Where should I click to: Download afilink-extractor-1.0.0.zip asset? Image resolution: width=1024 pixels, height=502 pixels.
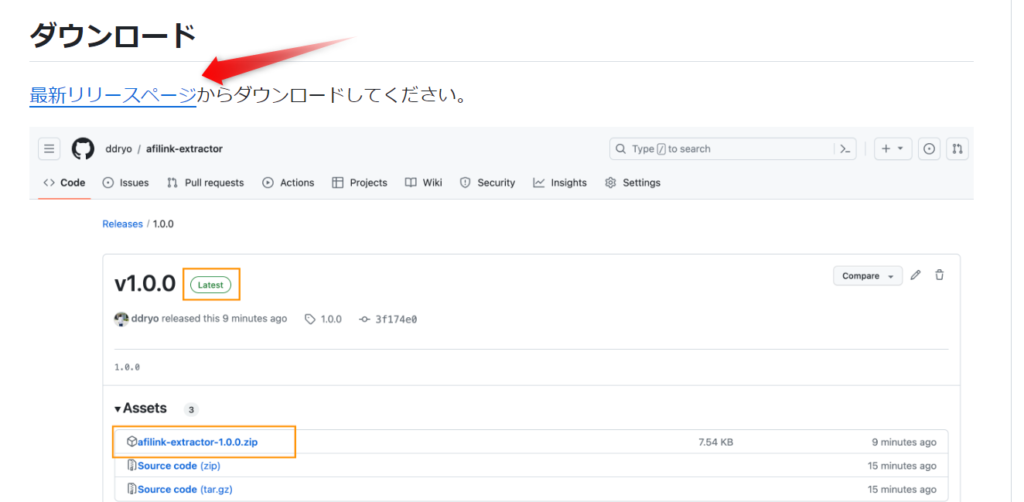pos(197,442)
